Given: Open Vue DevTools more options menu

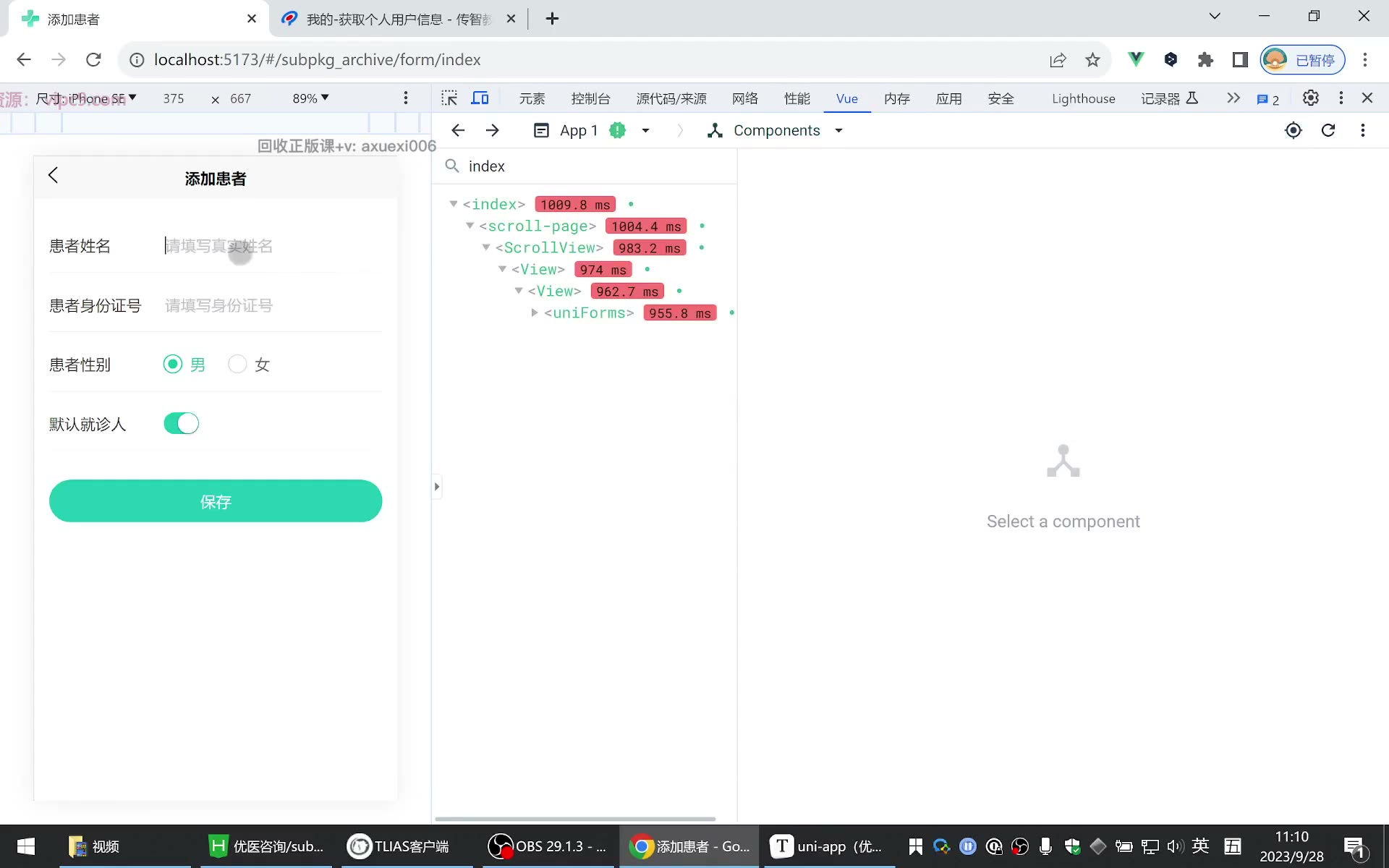Looking at the screenshot, I should click(x=1363, y=130).
